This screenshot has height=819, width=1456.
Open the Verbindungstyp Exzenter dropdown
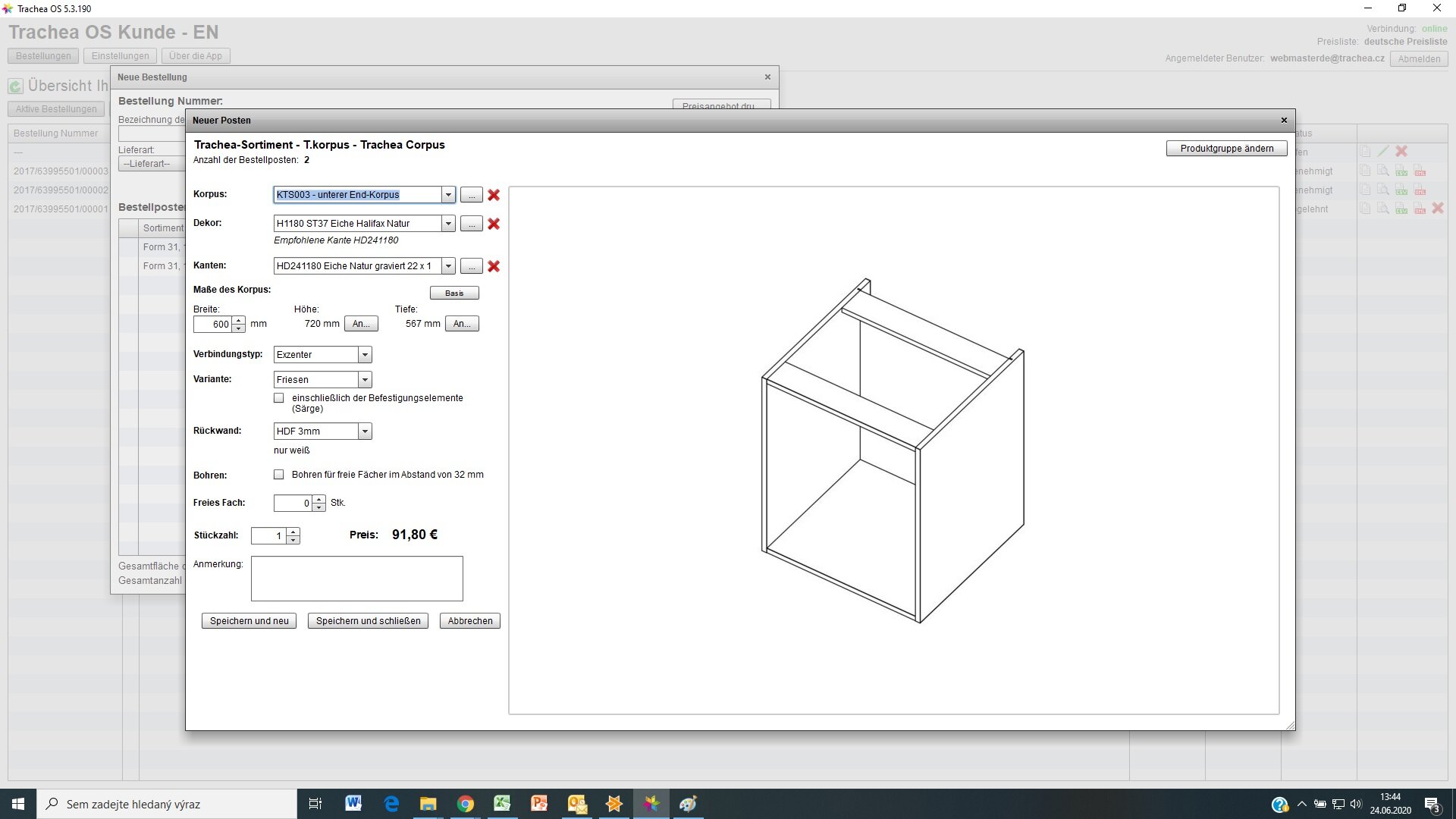pos(365,355)
